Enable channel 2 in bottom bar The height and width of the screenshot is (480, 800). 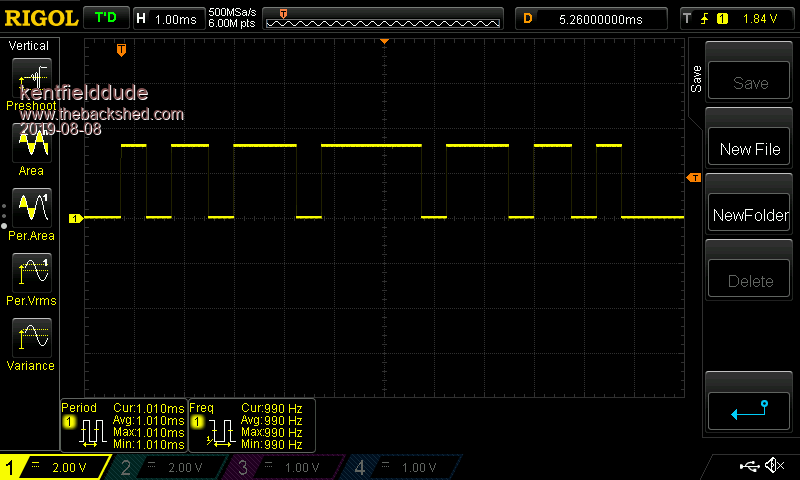coord(170,467)
